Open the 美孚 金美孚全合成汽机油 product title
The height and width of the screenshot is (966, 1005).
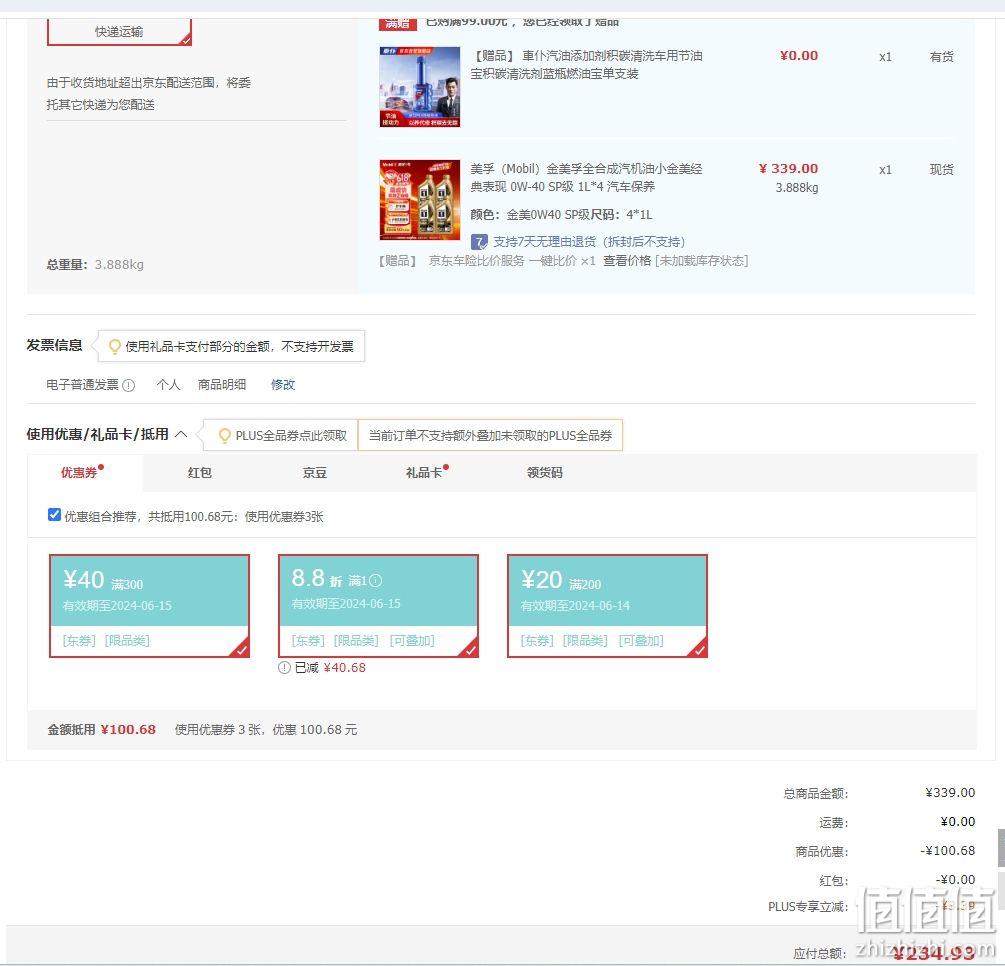pyautogui.click(x=586, y=178)
